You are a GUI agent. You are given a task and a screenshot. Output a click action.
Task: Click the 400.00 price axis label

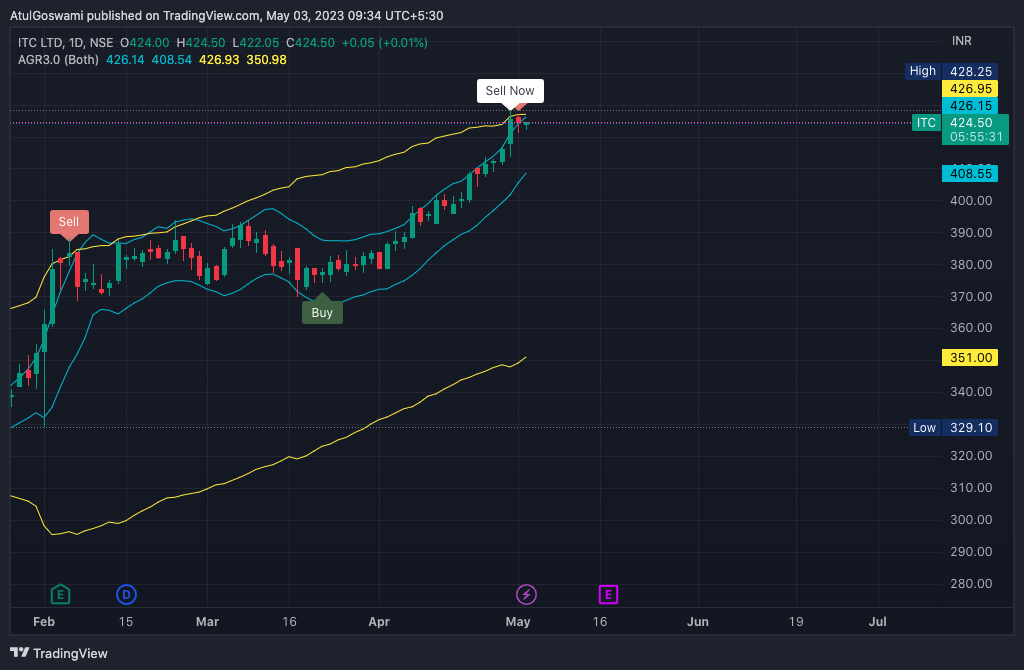coord(971,200)
